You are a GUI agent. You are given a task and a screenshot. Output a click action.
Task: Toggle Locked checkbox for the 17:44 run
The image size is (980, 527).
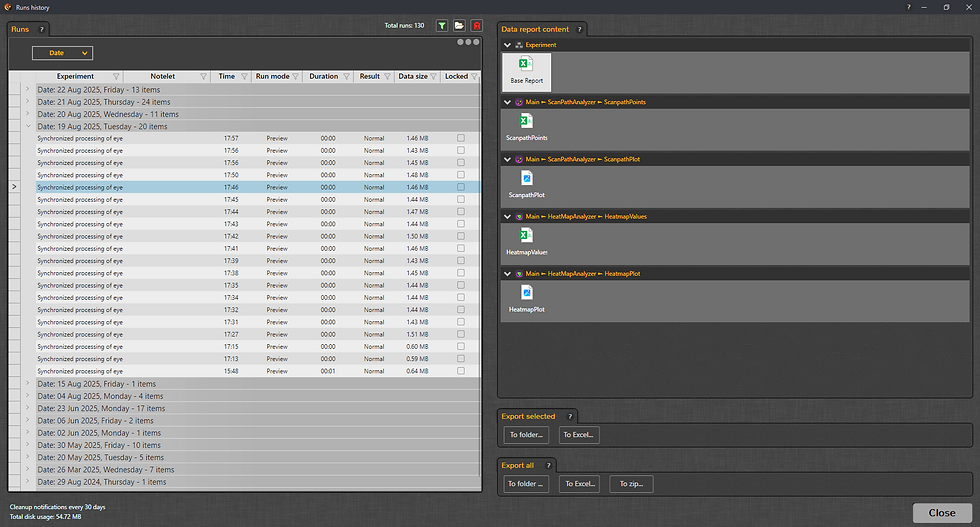tap(461, 211)
